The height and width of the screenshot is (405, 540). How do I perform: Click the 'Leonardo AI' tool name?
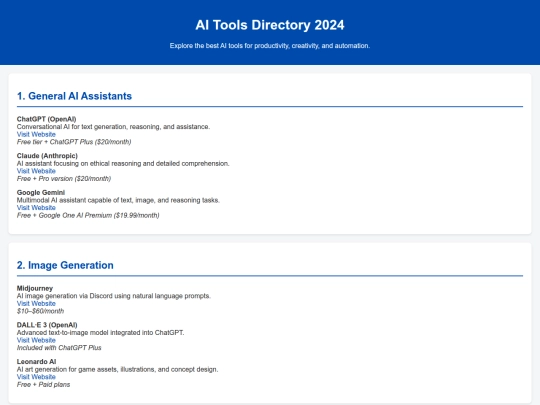37,362
